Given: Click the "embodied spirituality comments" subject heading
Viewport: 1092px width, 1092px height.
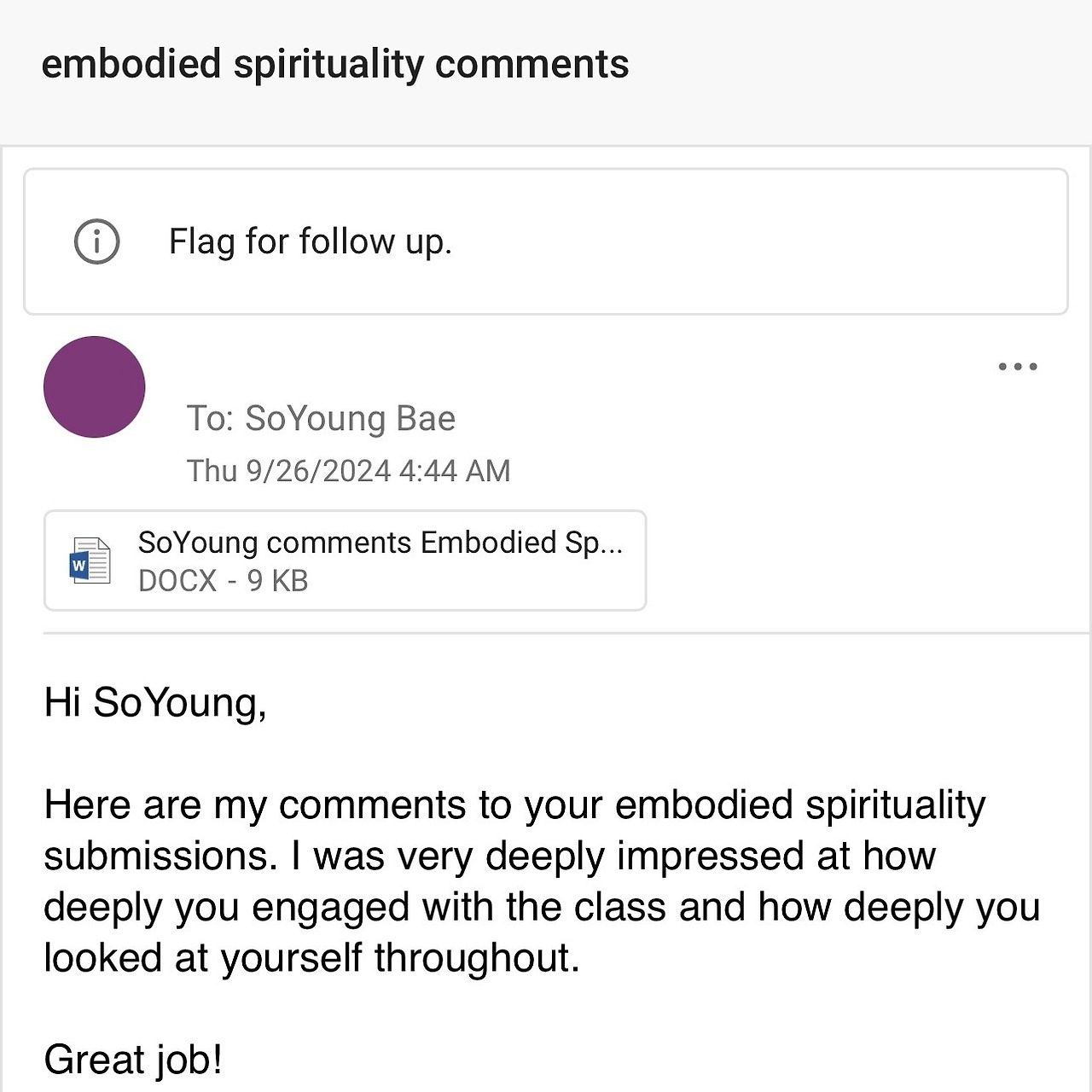Looking at the screenshot, I should [334, 64].
